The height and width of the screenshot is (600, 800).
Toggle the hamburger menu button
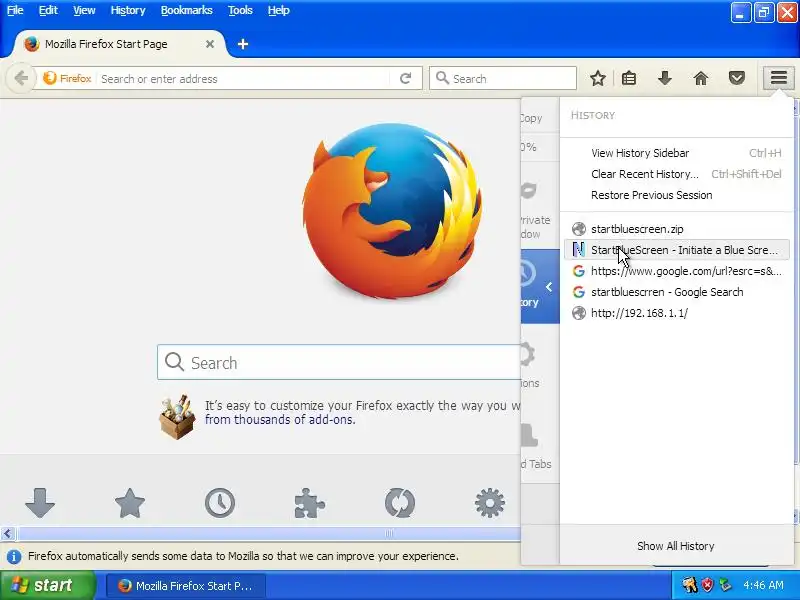pos(779,78)
